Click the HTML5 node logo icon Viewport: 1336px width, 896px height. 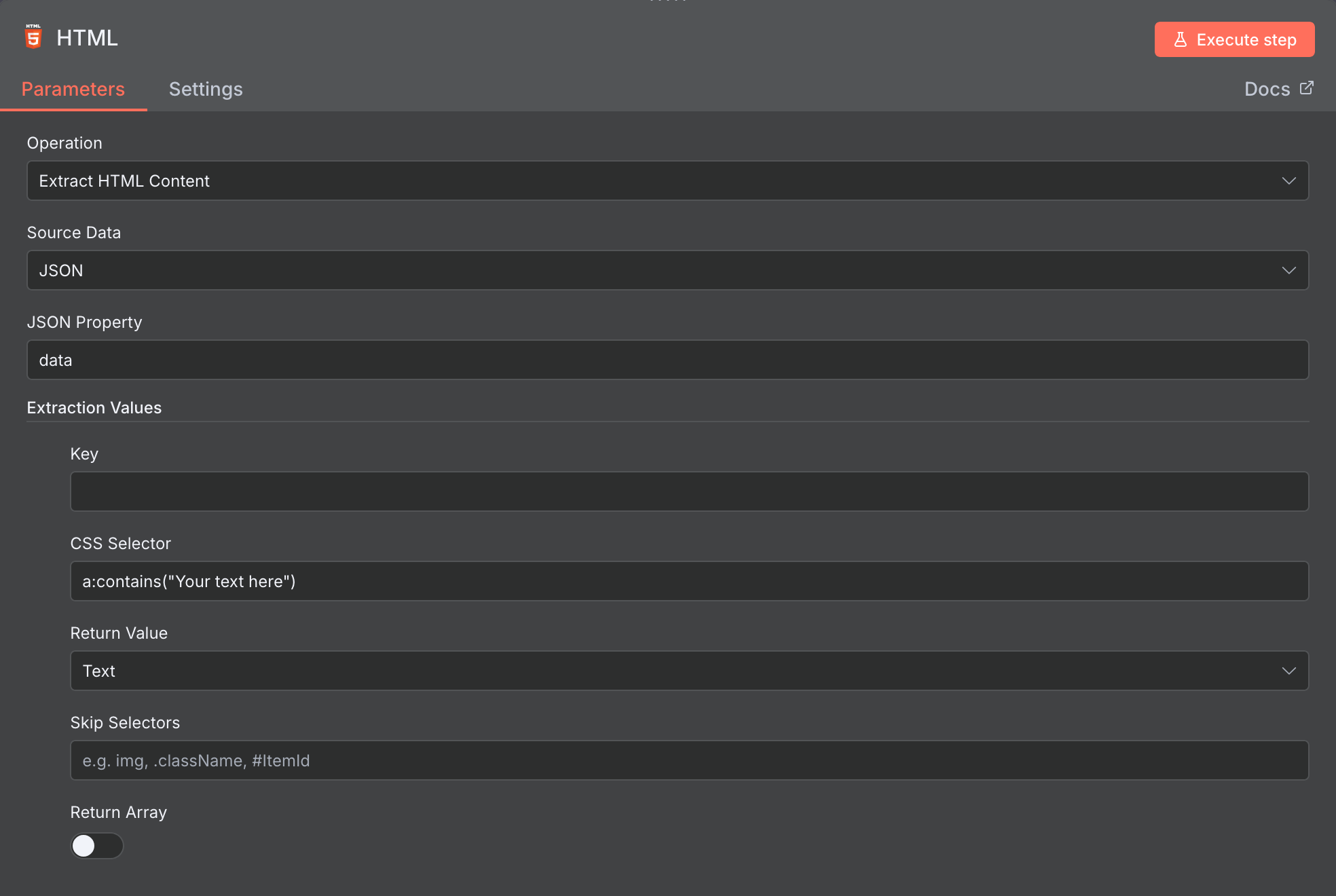pos(33,37)
